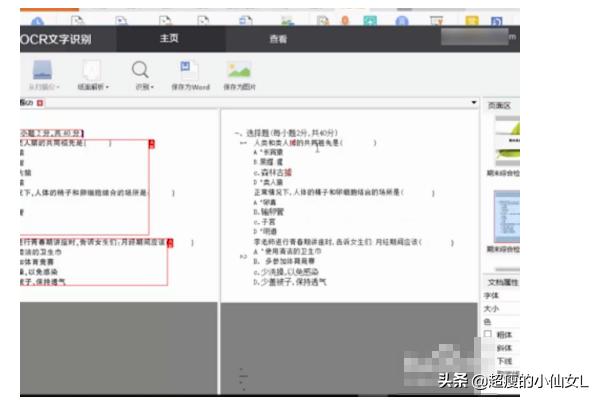Image resolution: width=600 pixels, height=400 pixels.
Task: Click recognized text C.森林古猿
Action: [272, 172]
